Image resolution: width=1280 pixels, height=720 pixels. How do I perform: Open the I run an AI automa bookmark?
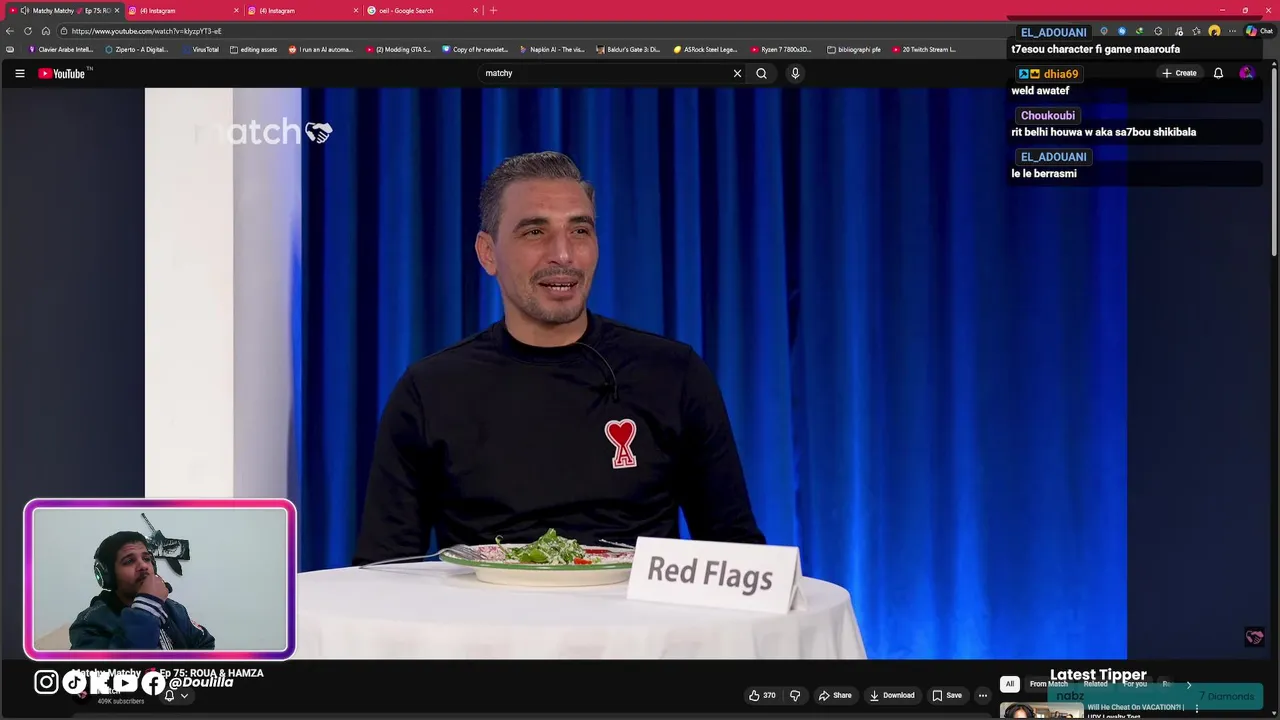click(321, 49)
